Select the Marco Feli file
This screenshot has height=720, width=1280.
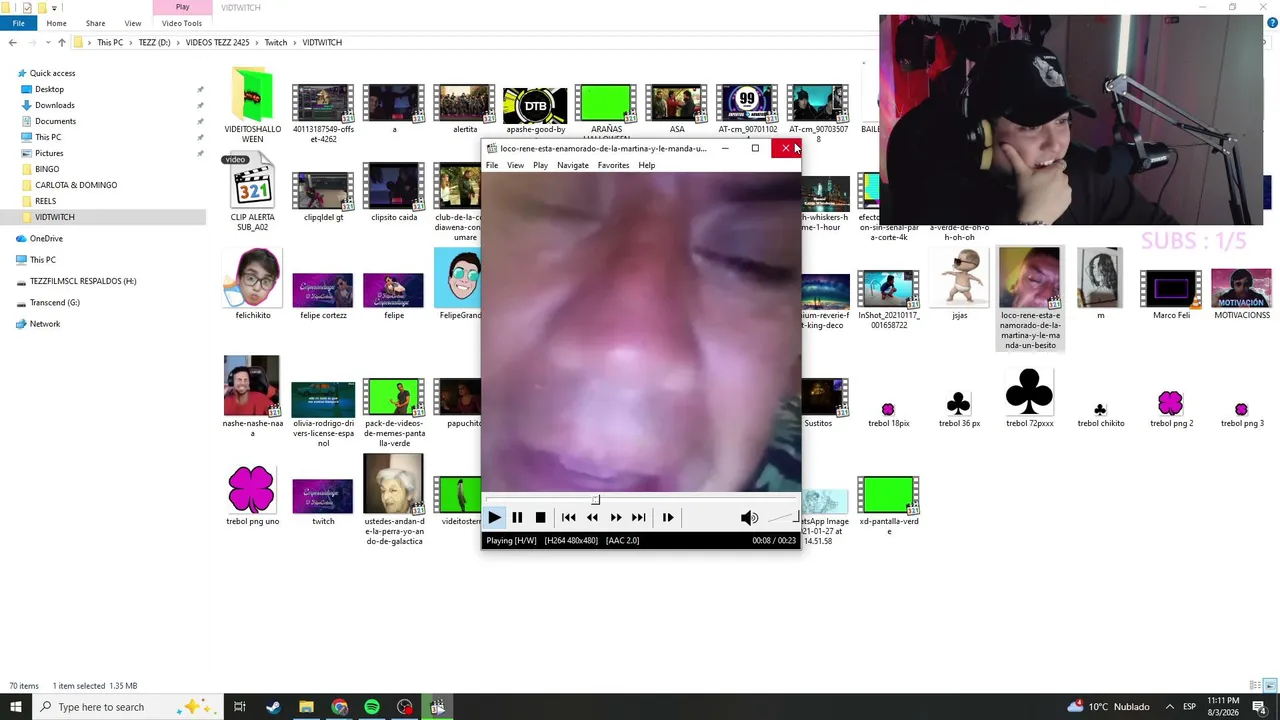pyautogui.click(x=1171, y=295)
